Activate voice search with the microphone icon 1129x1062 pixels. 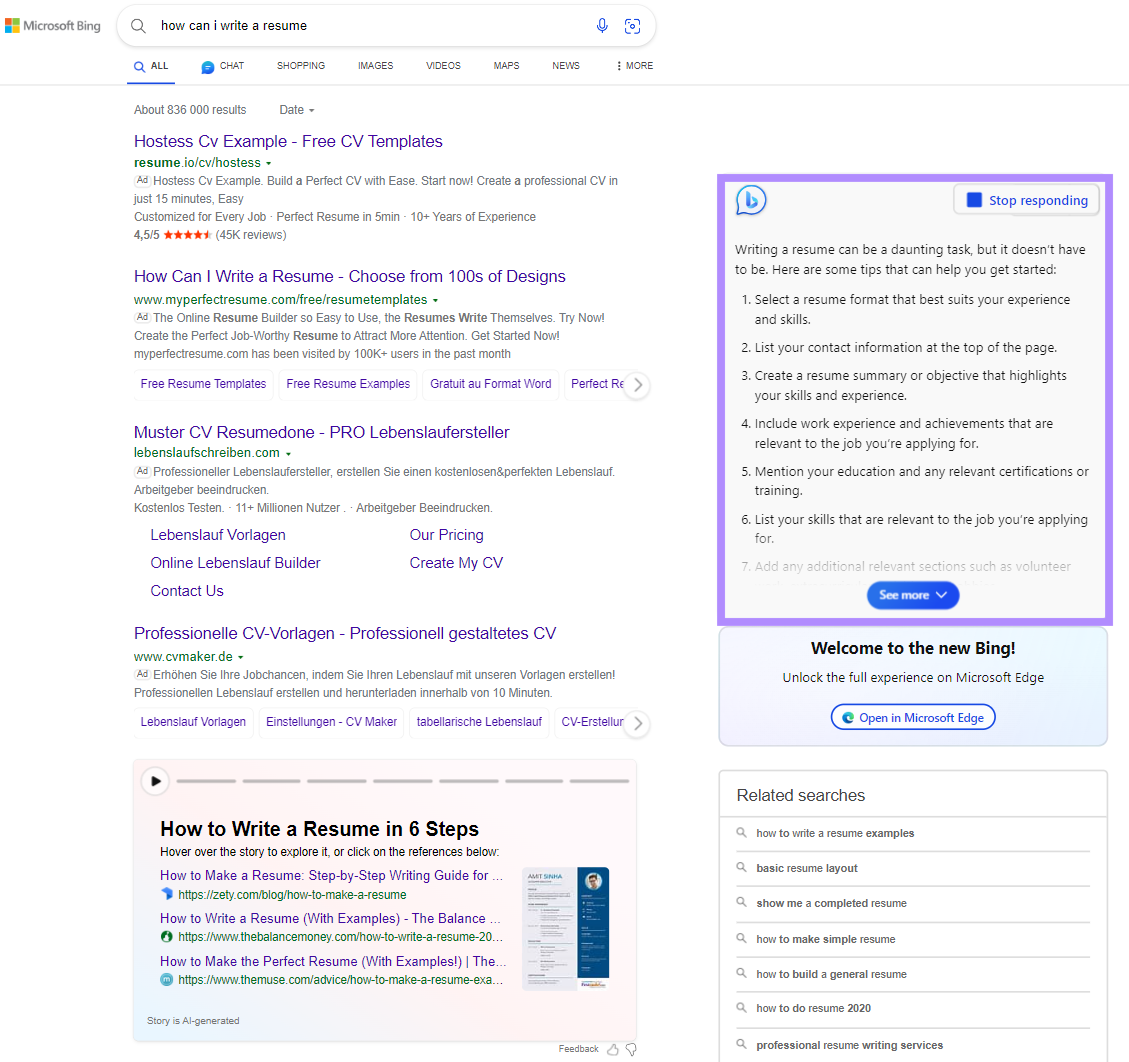pos(602,25)
